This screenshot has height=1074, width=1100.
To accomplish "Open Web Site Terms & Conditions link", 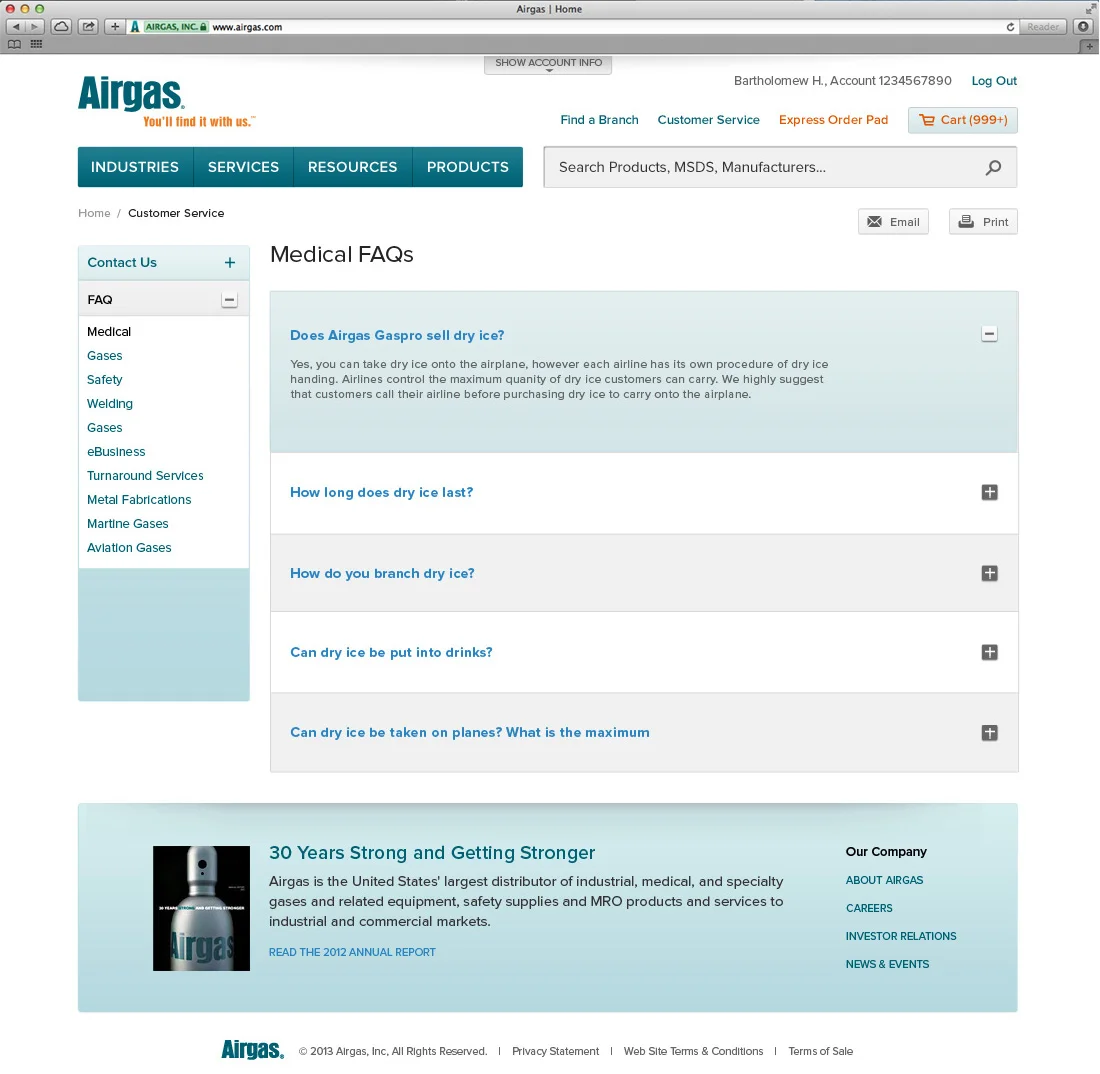I will coord(693,1051).
